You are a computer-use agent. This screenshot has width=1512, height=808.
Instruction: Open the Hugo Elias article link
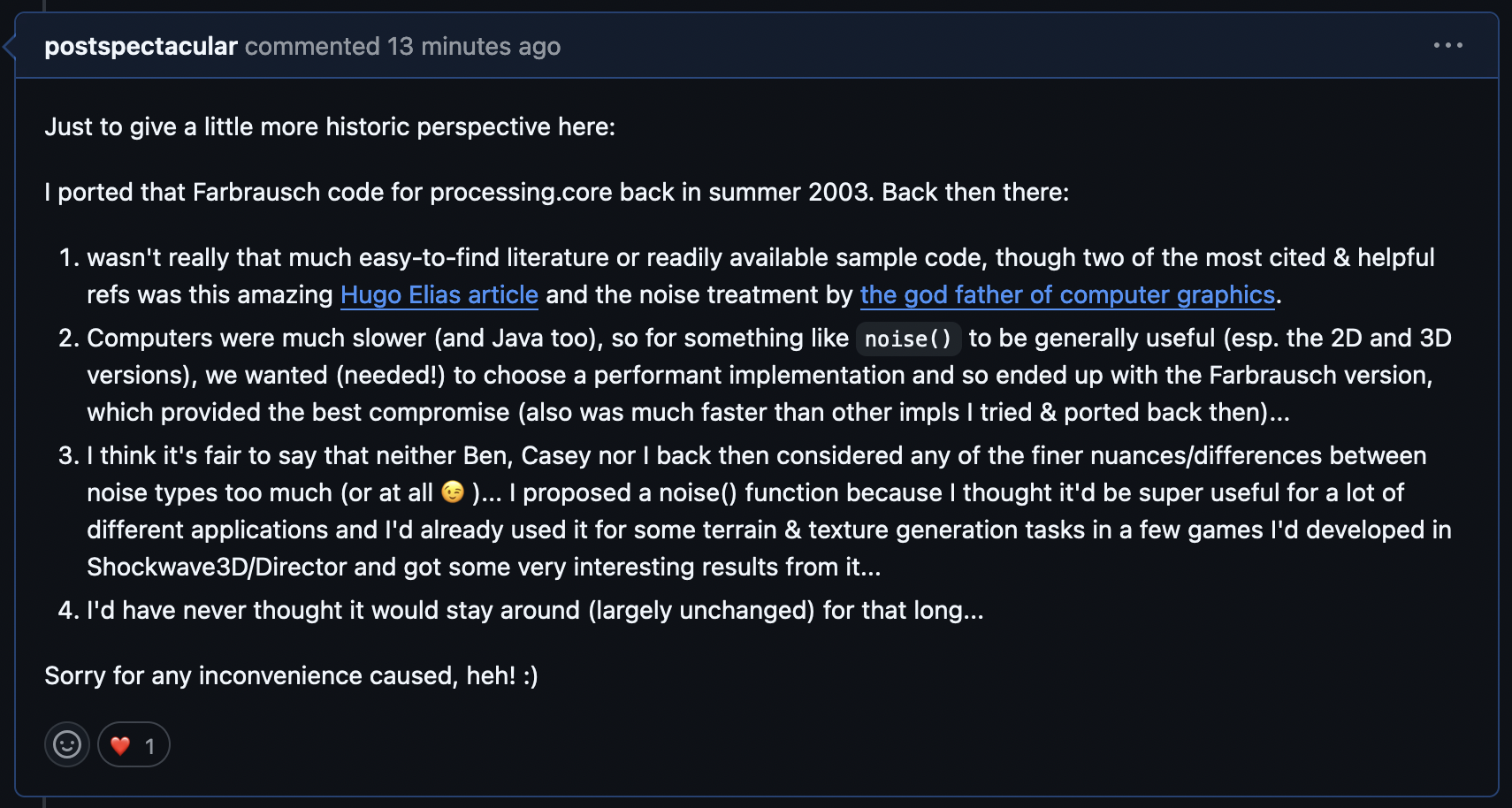pos(439,294)
